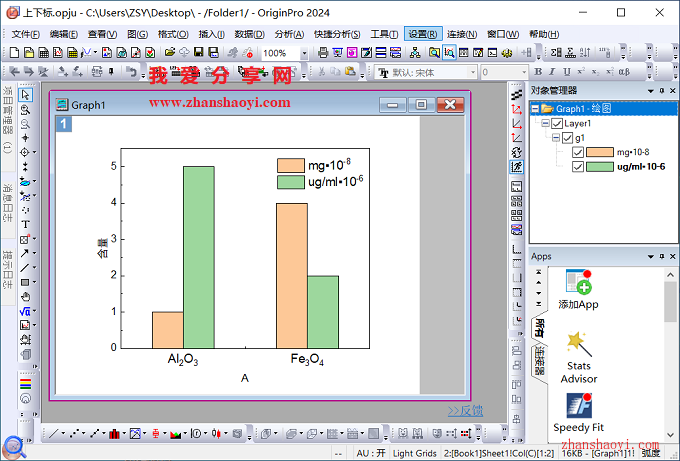This screenshot has width=680, height=461.
Task: Click the Open file folder icon
Action: [x=170, y=53]
